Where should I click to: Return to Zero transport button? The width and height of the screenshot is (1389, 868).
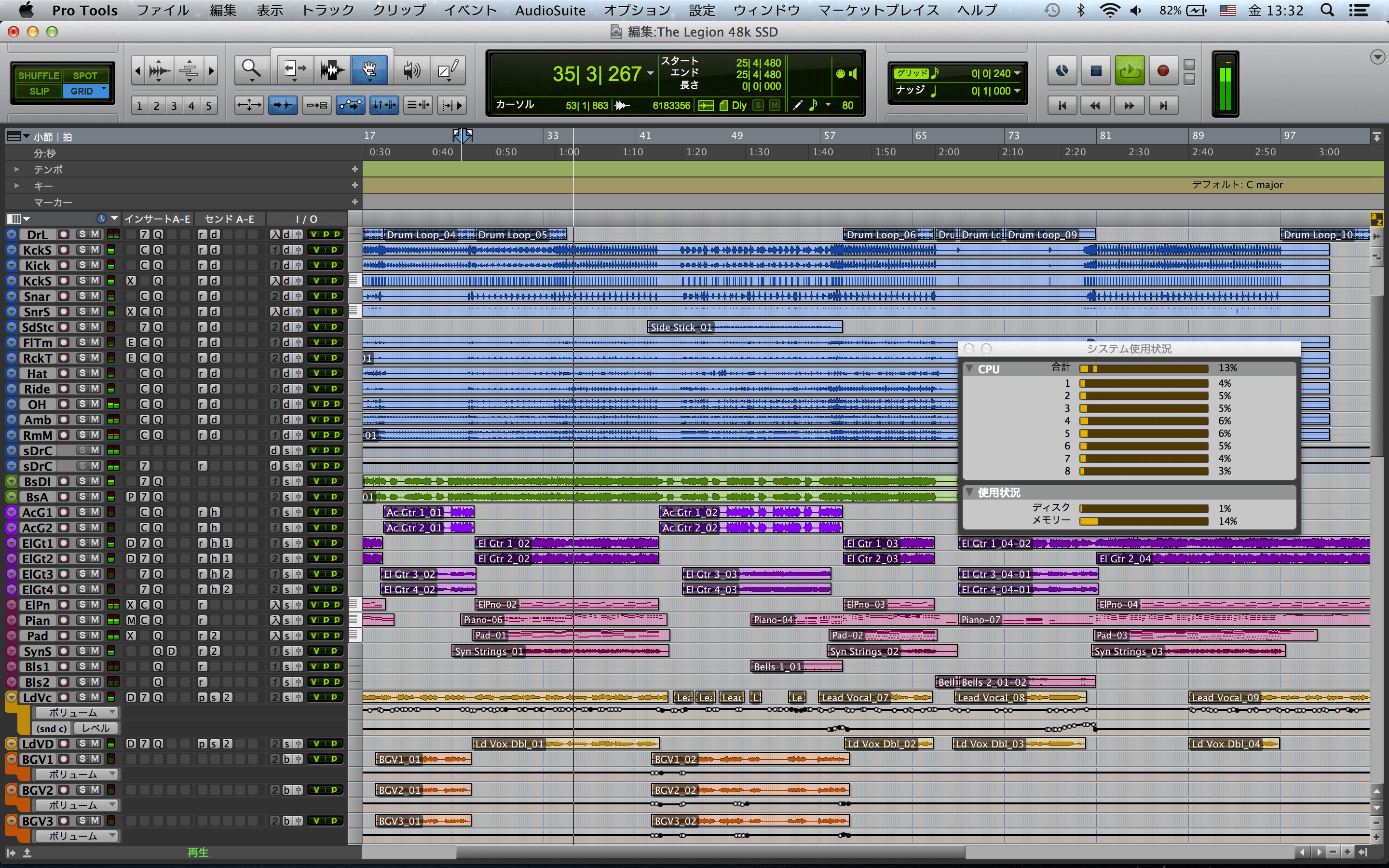[x=1062, y=106]
